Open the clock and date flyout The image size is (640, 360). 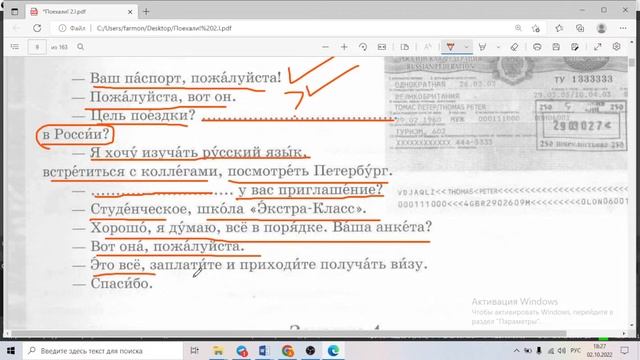coord(600,351)
